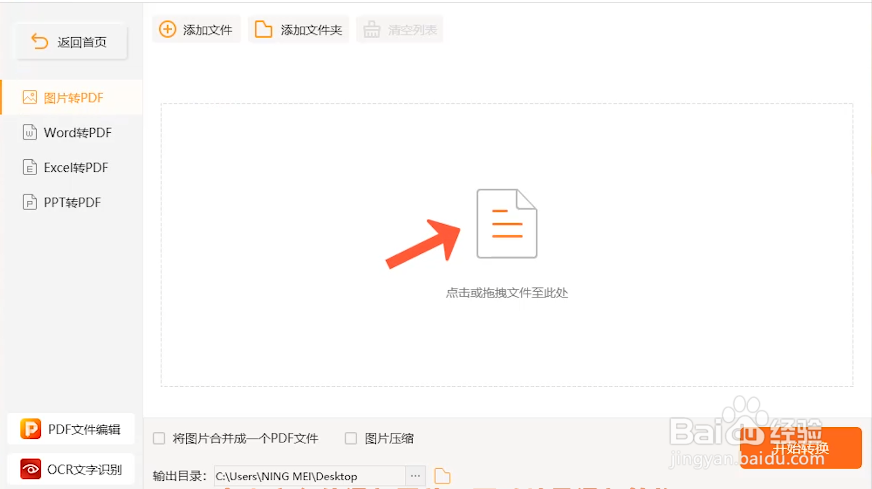Viewport: 872px width, 489px height.
Task: Click the broom icon on 清空列表
Action: [372, 29]
